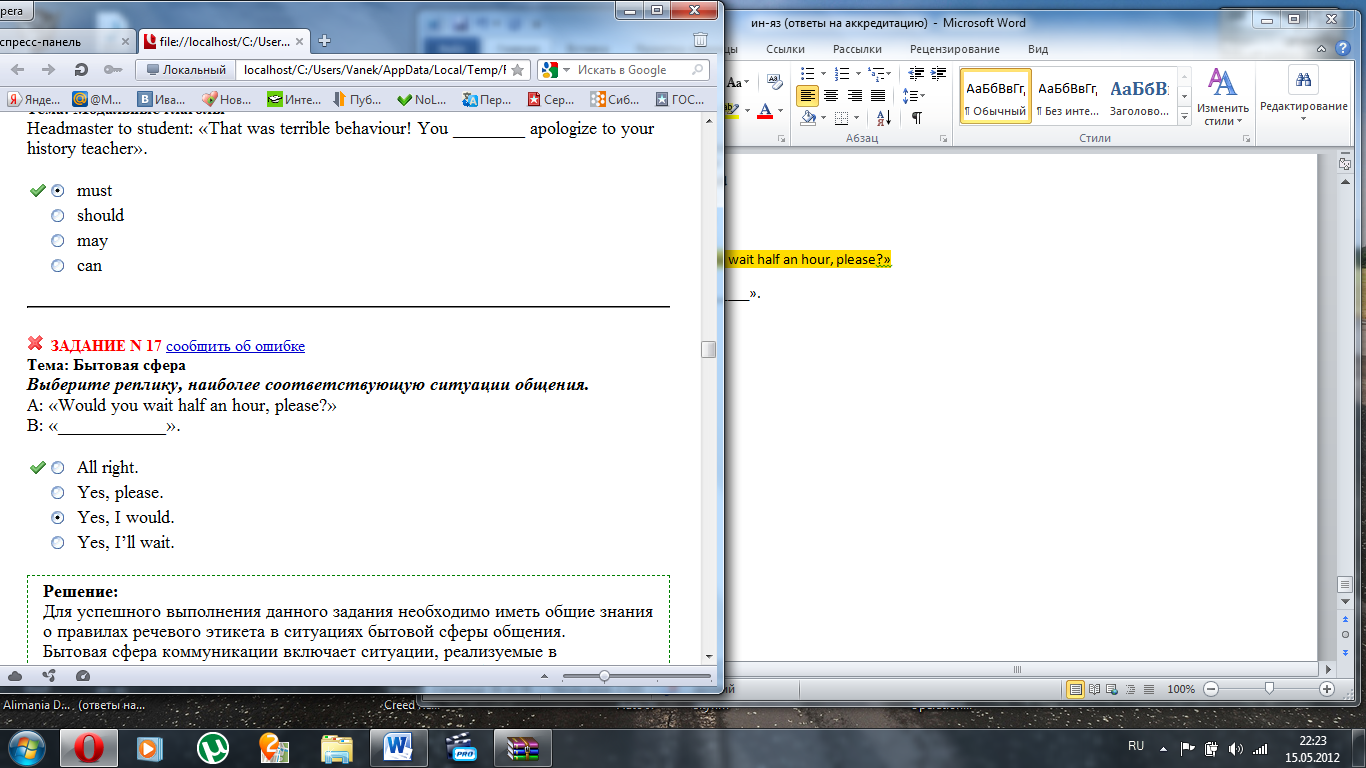Open Word help with the question mark
Viewport: 1366px width, 768px height.
[1343, 48]
